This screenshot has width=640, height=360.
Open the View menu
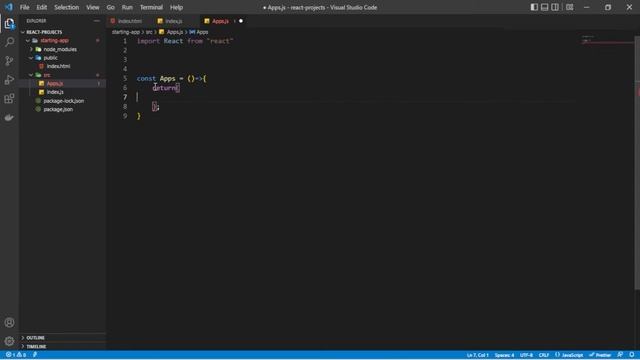(93, 7)
